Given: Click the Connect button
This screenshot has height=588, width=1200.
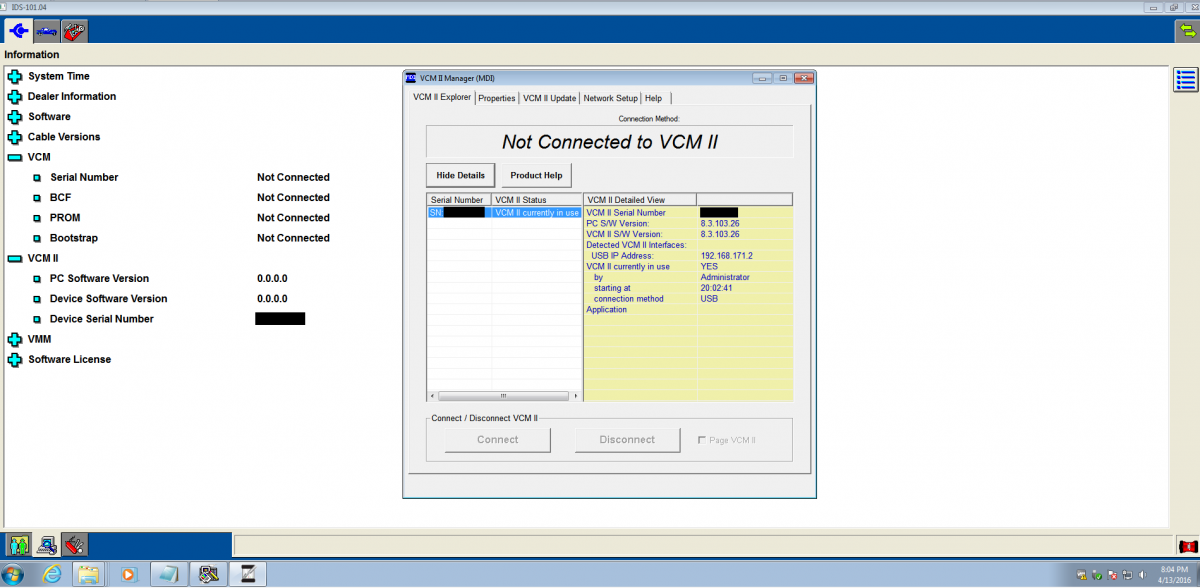Looking at the screenshot, I should point(498,439).
